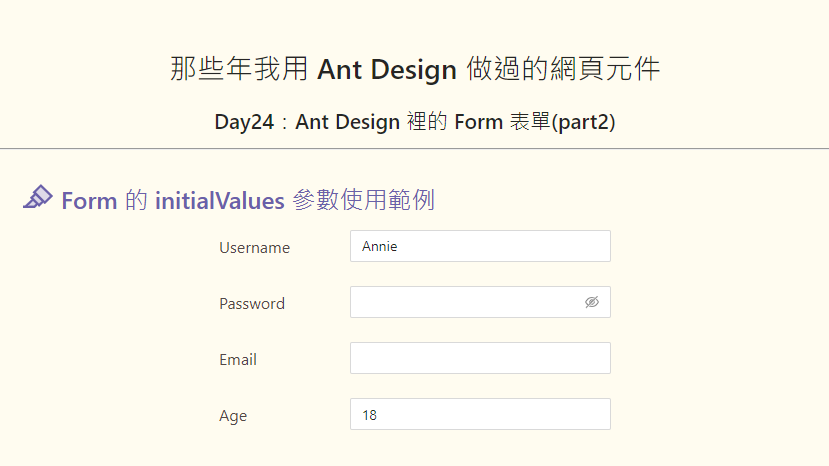Focus the Username input containing Annie

[480, 246]
